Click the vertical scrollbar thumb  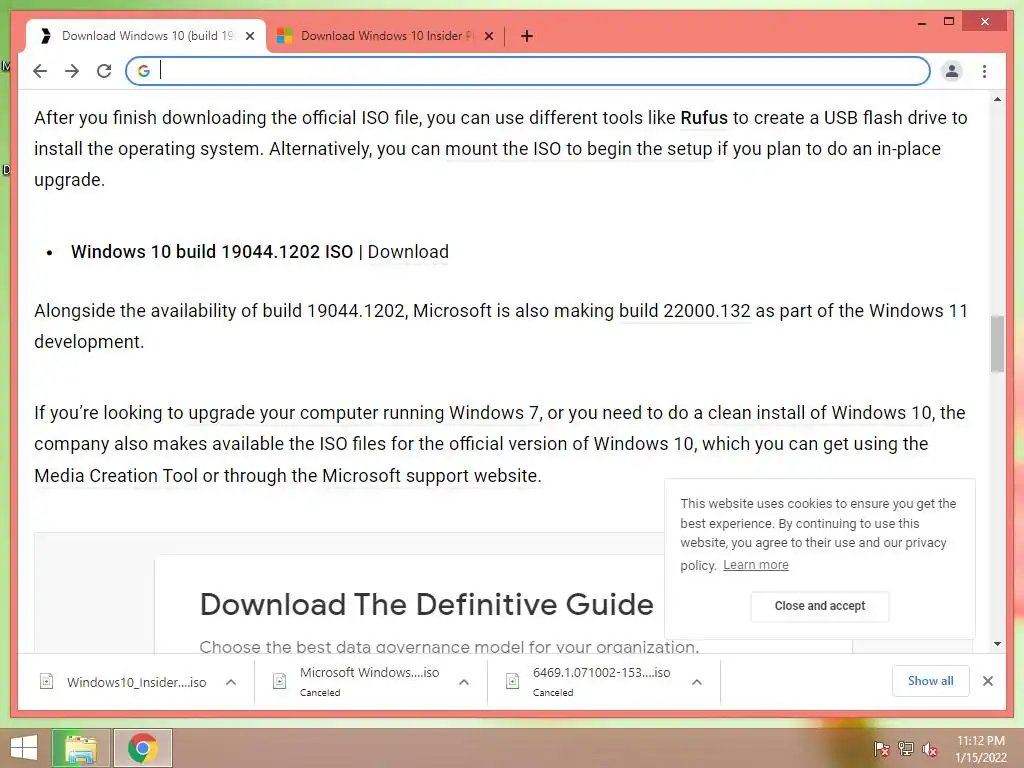click(997, 344)
